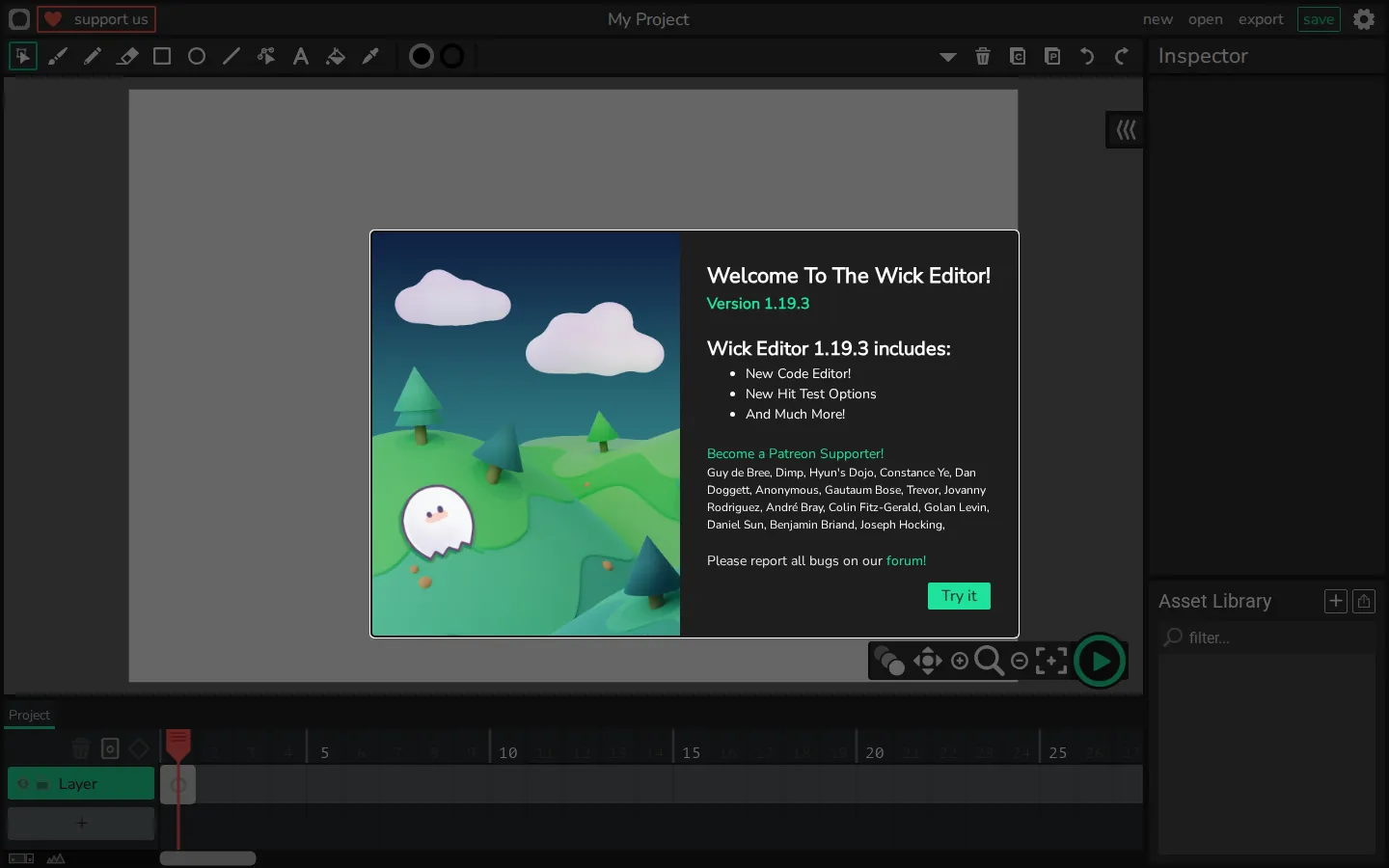Click the zoom out minus icon
This screenshot has height=868, width=1389.
1020,661
